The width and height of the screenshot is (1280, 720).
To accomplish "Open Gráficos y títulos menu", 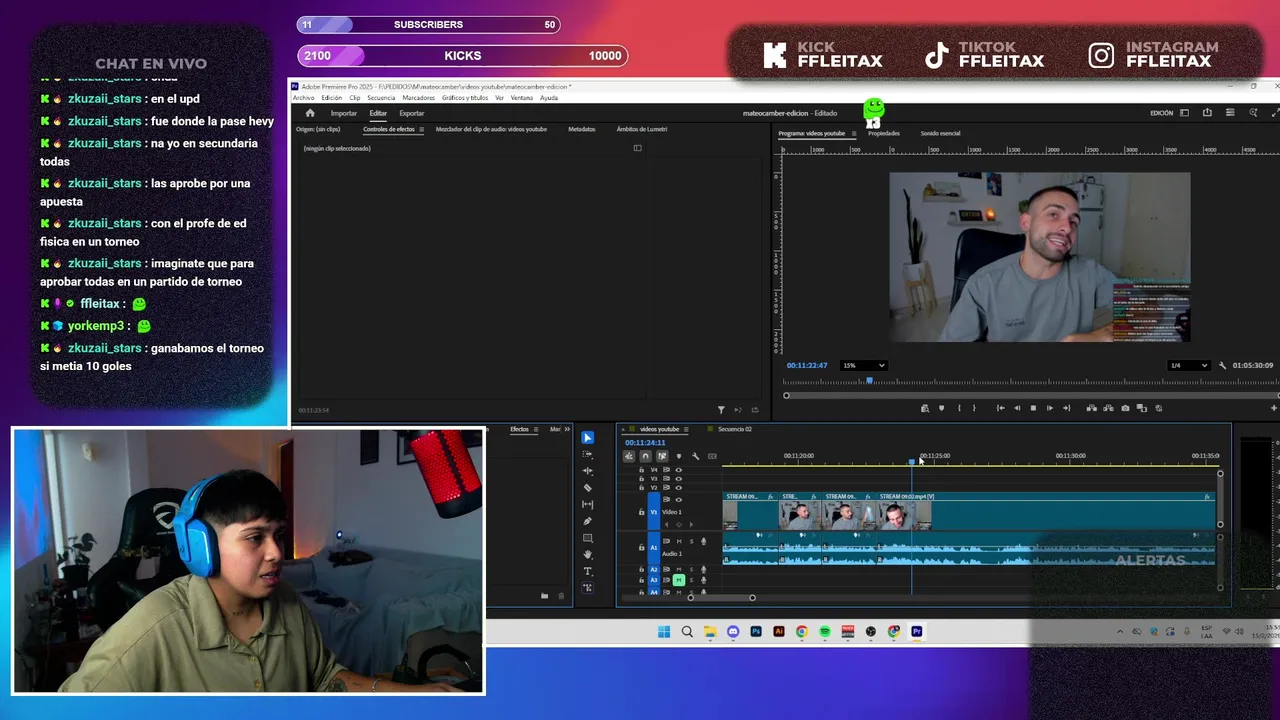I will coord(465,98).
